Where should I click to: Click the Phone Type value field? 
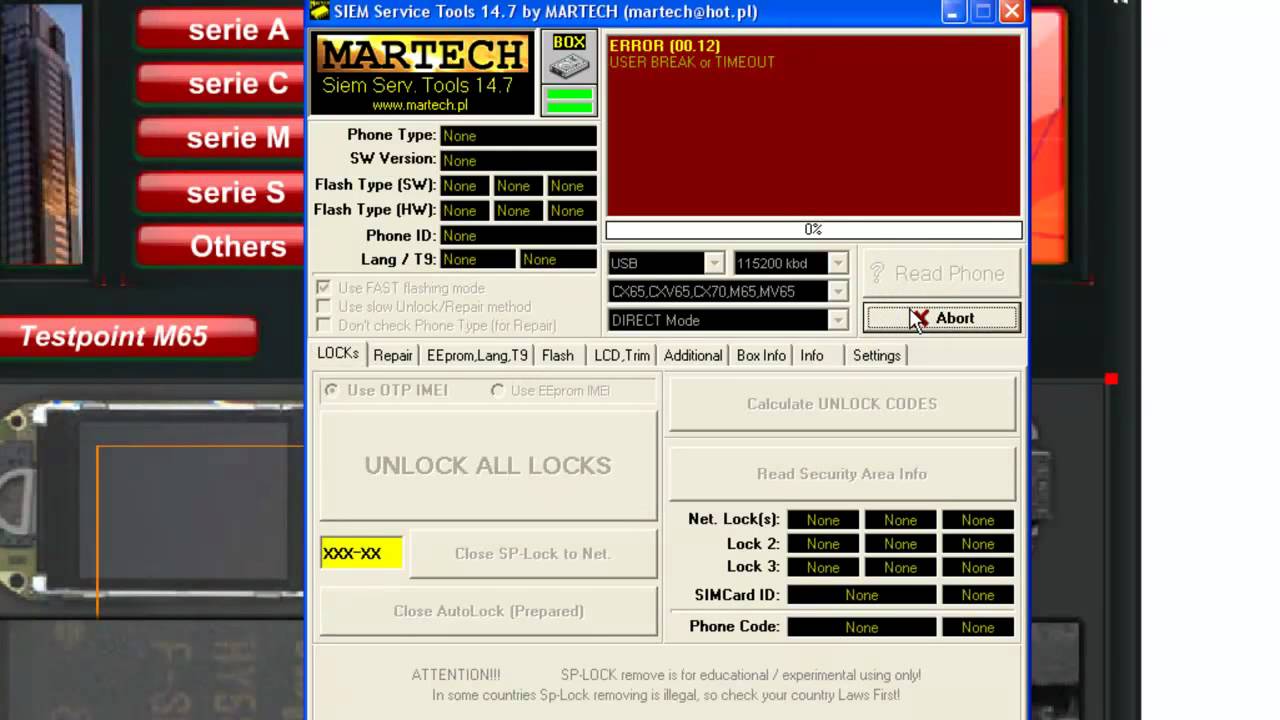(x=518, y=136)
